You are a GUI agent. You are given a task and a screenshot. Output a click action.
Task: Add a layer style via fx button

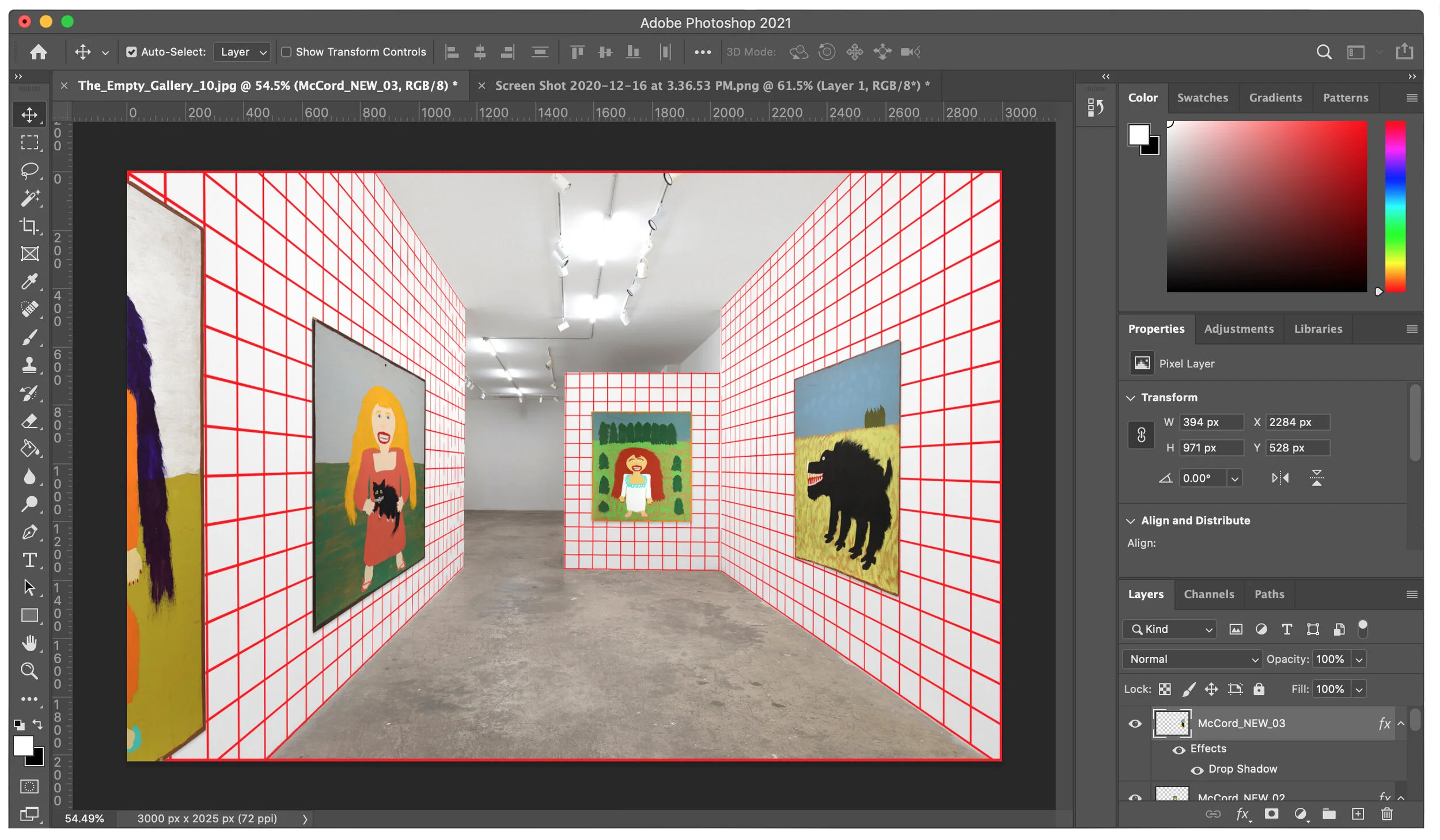(x=1242, y=814)
